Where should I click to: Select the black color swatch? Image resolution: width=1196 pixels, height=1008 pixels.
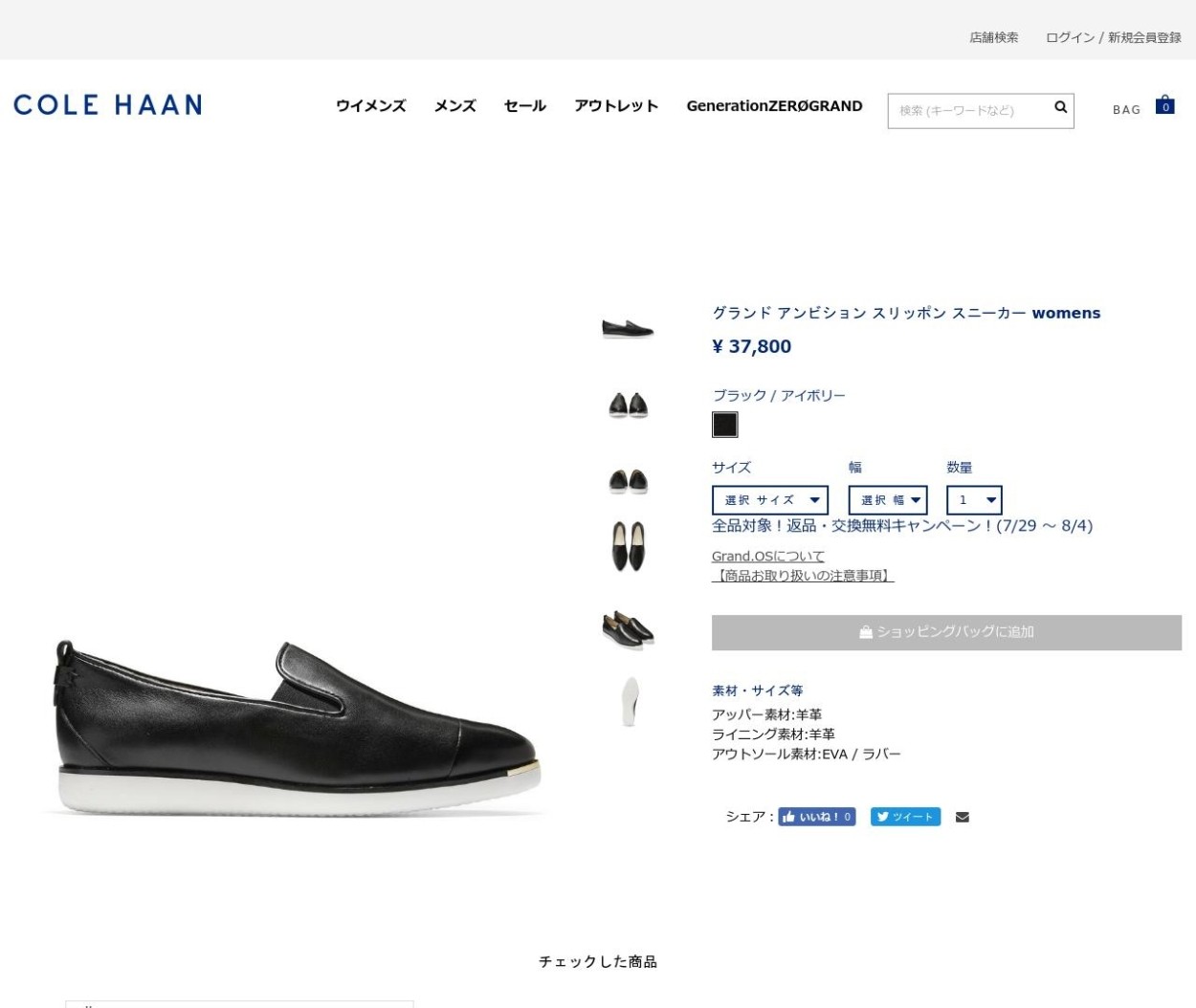click(x=724, y=424)
